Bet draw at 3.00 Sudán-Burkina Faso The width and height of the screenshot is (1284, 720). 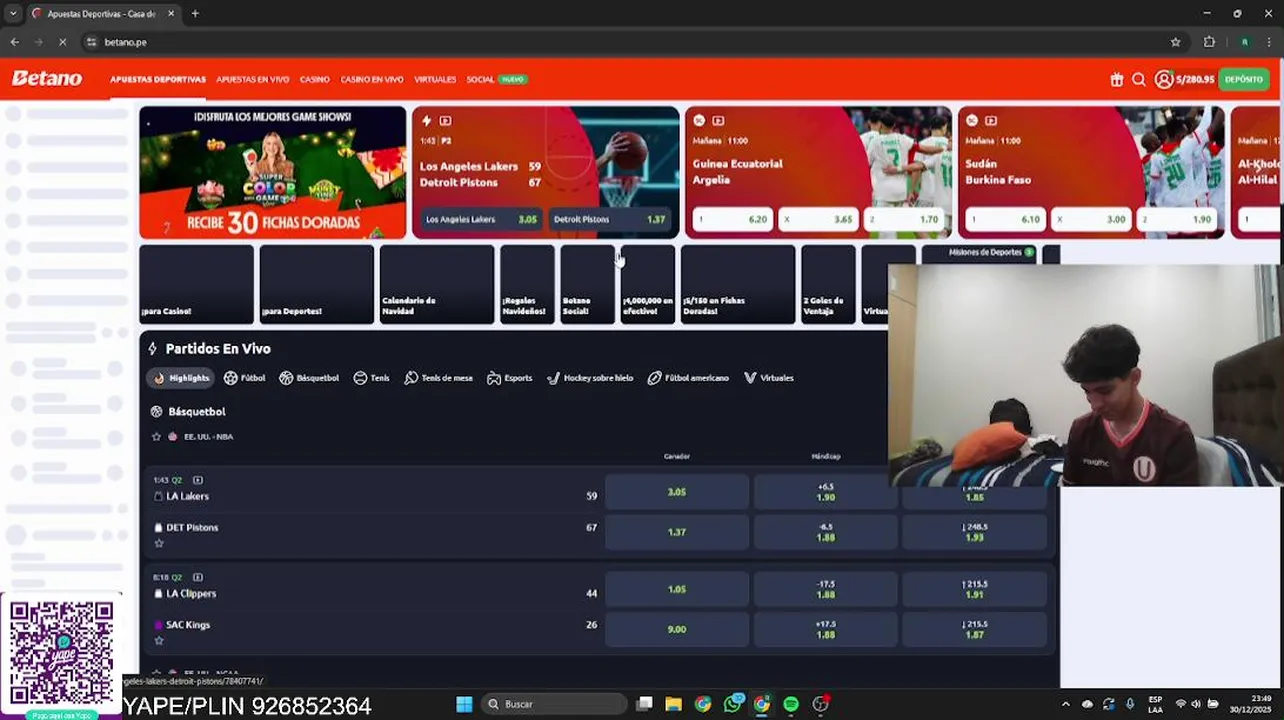pos(1091,219)
